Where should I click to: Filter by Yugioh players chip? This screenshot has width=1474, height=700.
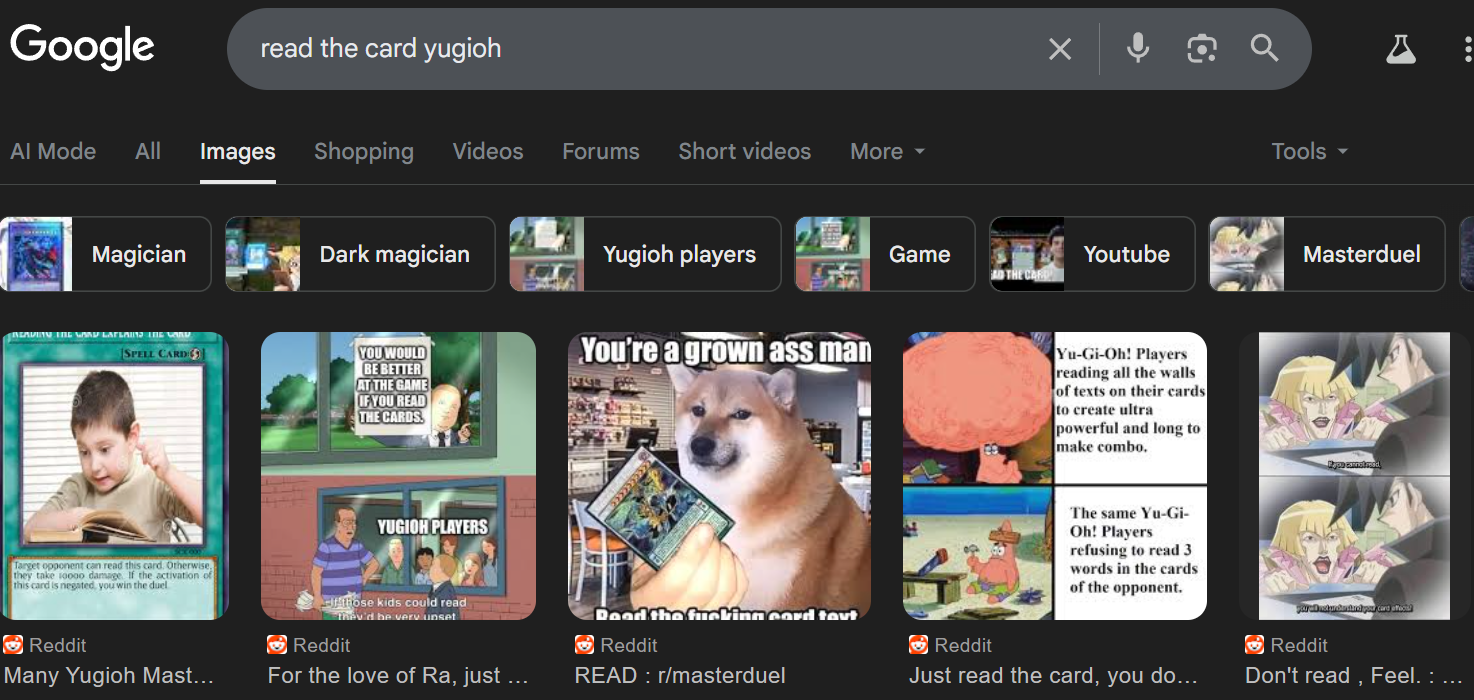coord(645,254)
